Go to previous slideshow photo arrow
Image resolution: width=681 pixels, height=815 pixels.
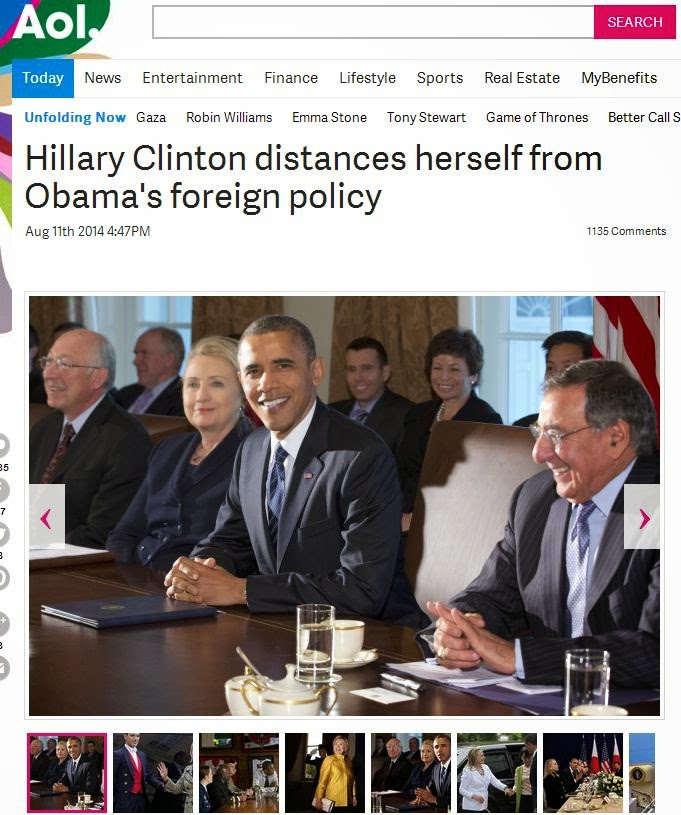[47, 517]
